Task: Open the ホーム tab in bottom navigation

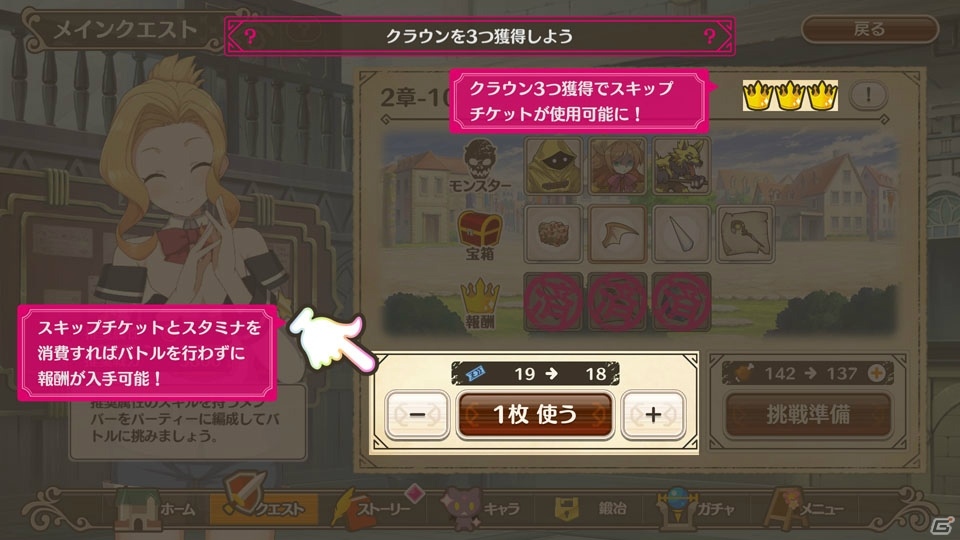Action: click(156, 509)
